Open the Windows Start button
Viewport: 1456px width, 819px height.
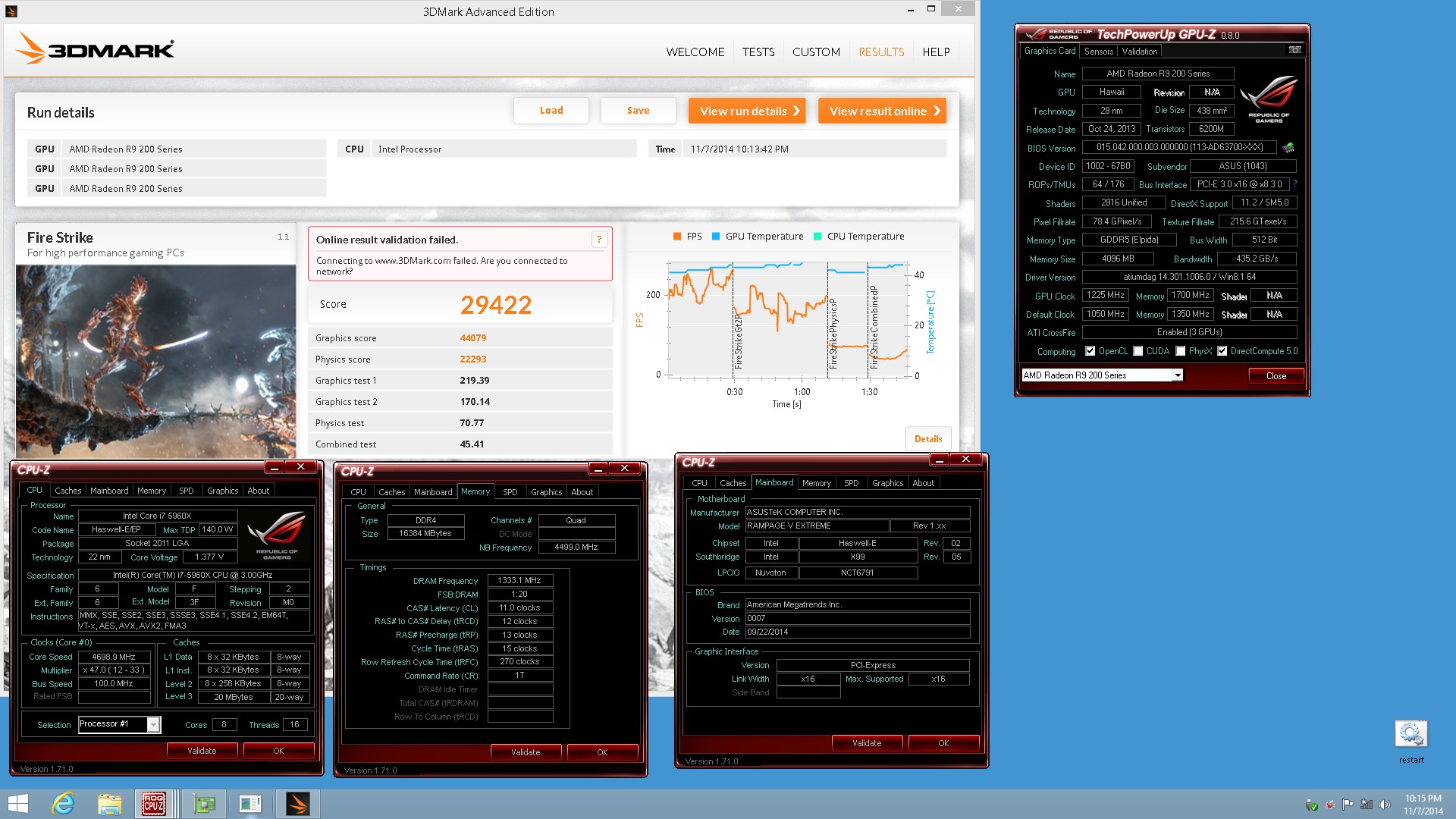coord(17,804)
